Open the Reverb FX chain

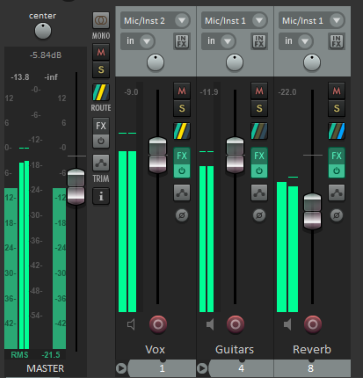tap(336, 156)
